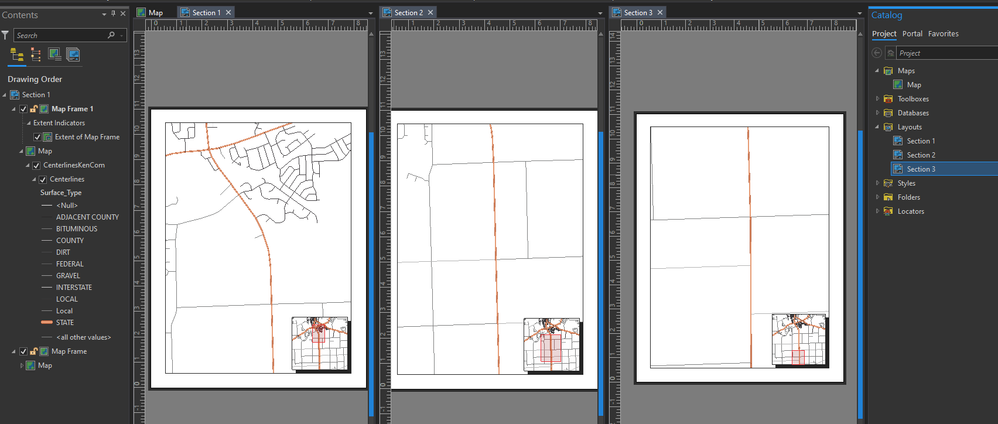Collapse the Extent Indicators group
This screenshot has height=424, width=998.
27,123
